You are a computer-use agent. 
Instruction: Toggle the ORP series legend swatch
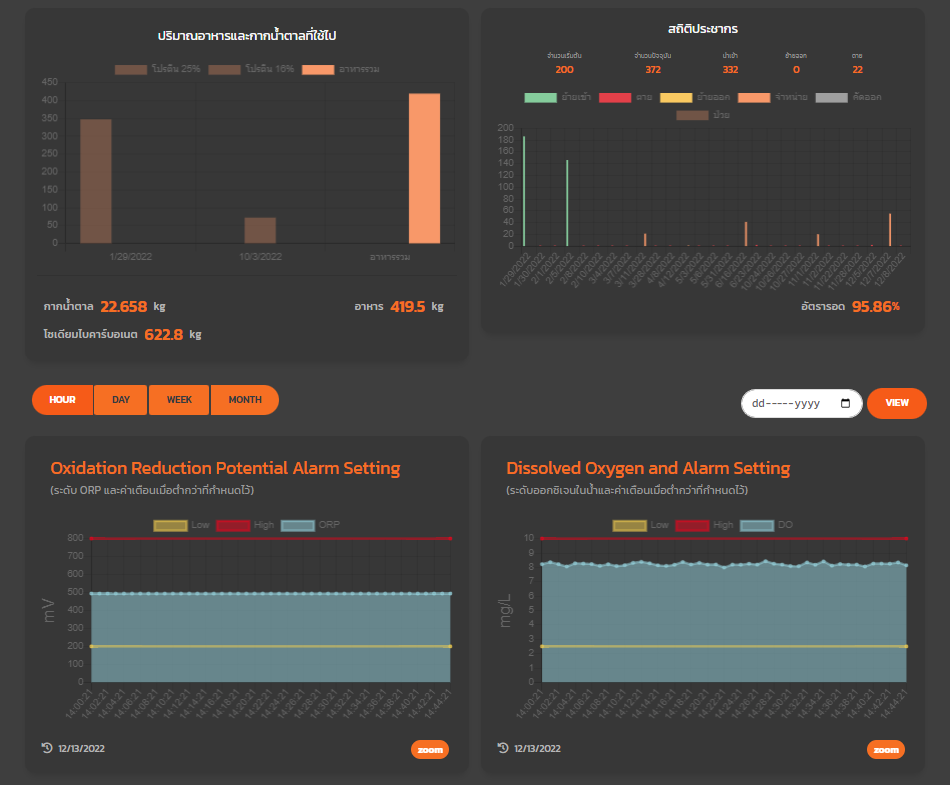click(x=297, y=525)
